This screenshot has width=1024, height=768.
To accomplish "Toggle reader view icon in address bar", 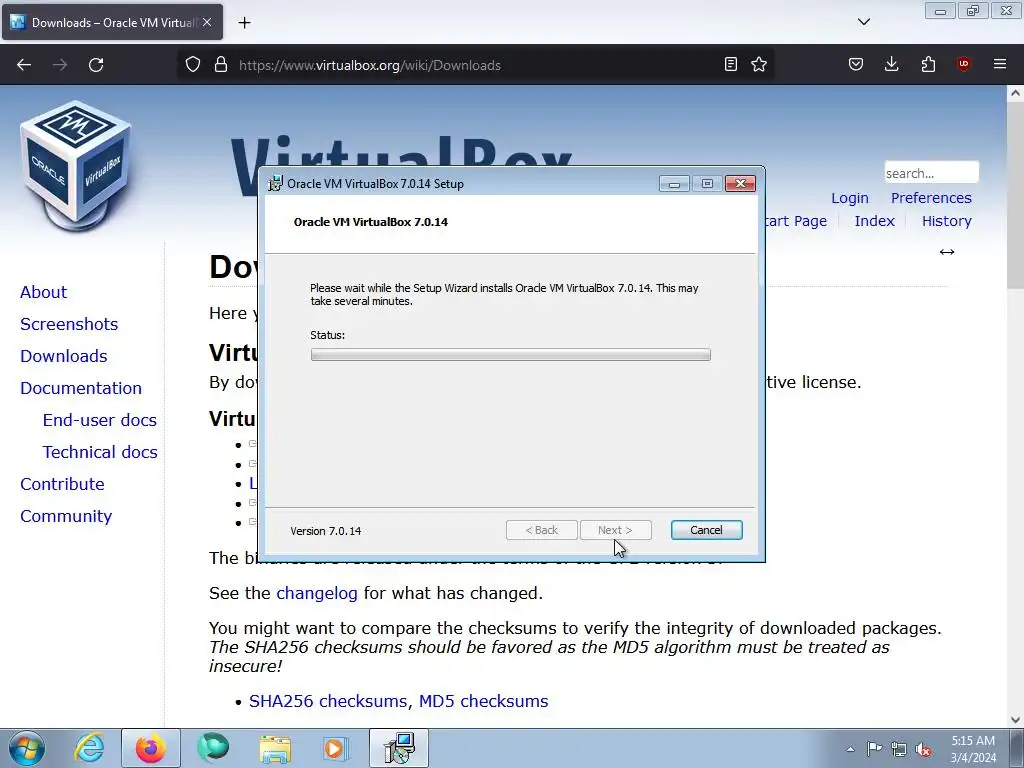I will [x=731, y=64].
